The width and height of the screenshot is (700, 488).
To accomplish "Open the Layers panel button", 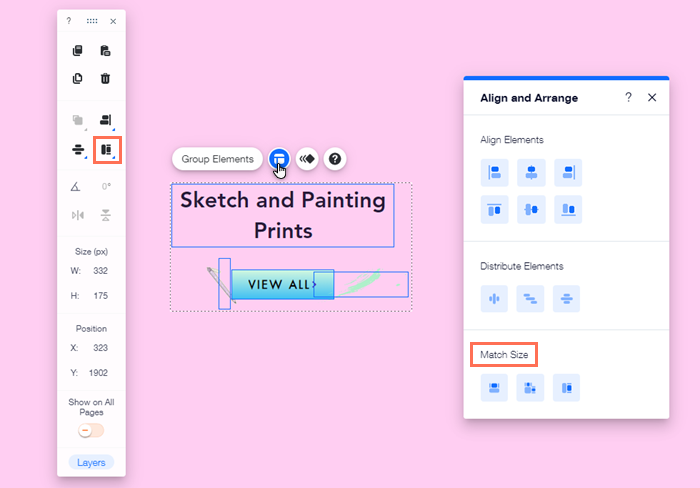I will [91, 463].
